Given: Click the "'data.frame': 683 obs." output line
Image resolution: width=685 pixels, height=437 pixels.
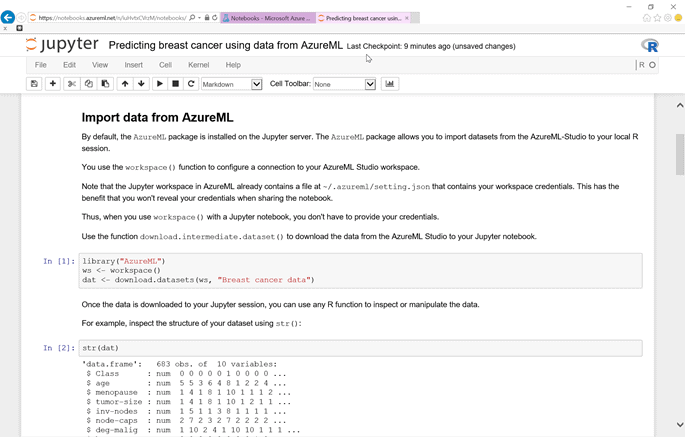Looking at the screenshot, I should click(x=179, y=364).
